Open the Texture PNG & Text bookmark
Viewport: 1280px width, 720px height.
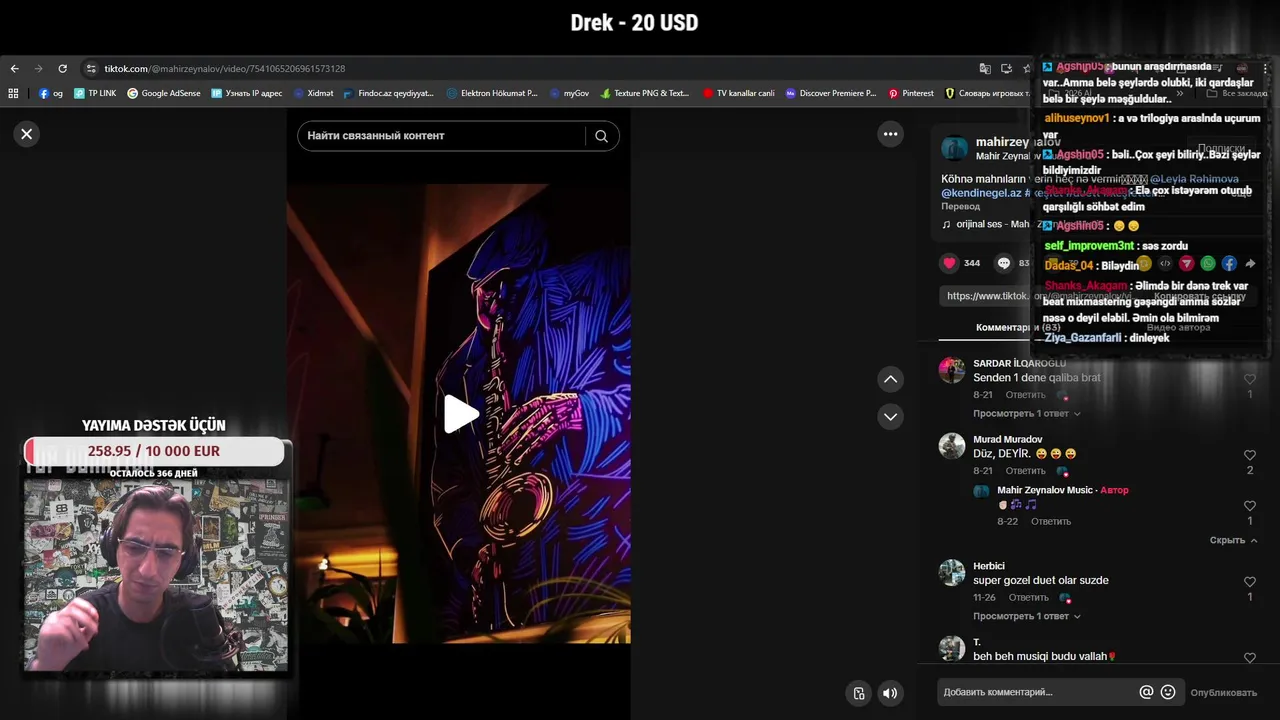[x=645, y=93]
